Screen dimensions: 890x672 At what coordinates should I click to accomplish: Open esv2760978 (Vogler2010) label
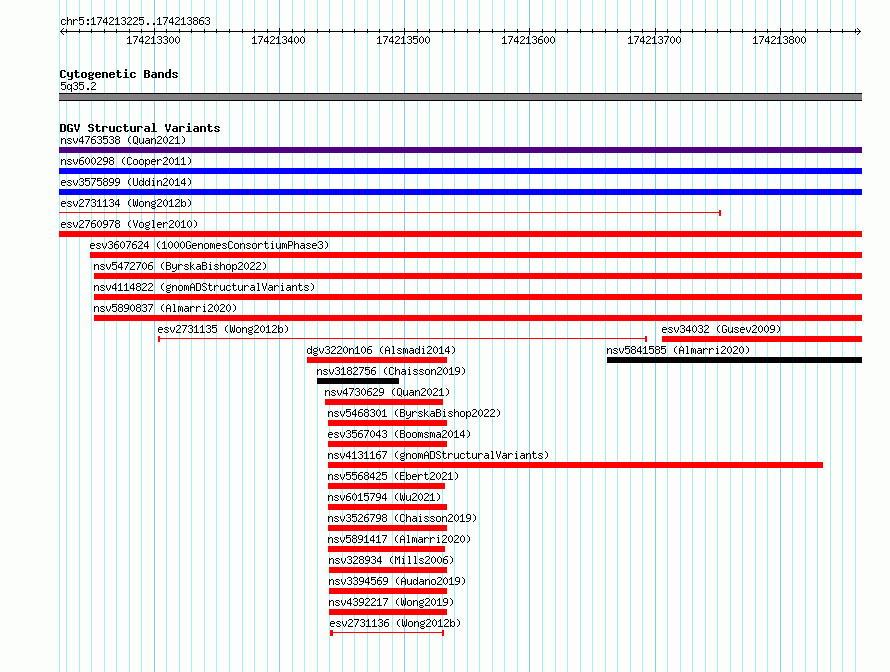pos(129,224)
